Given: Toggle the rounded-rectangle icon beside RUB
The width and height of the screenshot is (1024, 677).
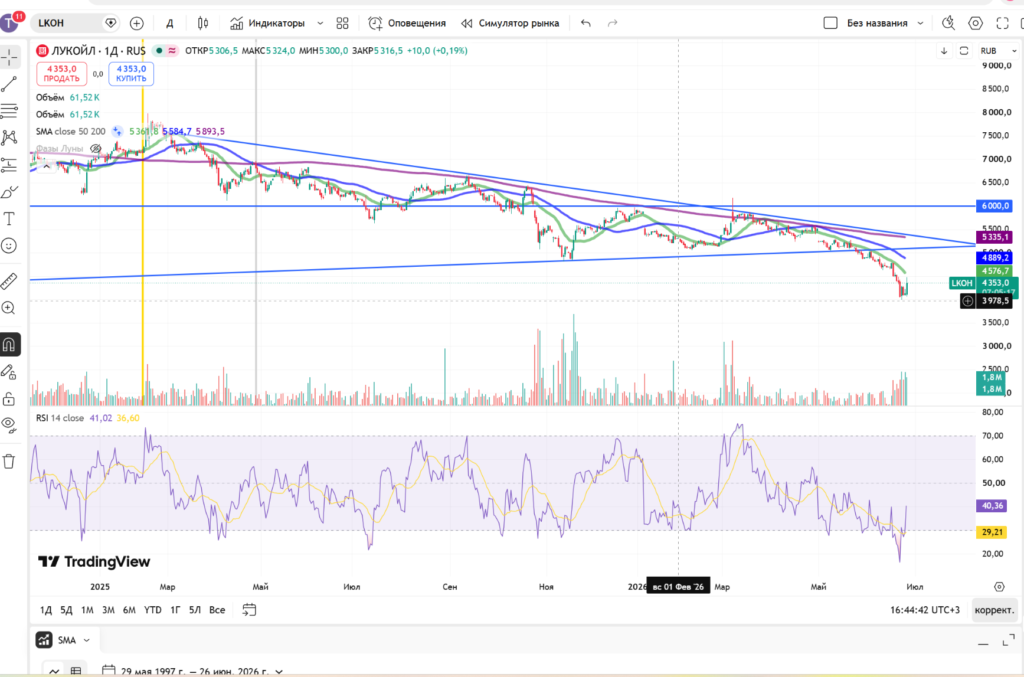Looking at the screenshot, I should point(963,50).
